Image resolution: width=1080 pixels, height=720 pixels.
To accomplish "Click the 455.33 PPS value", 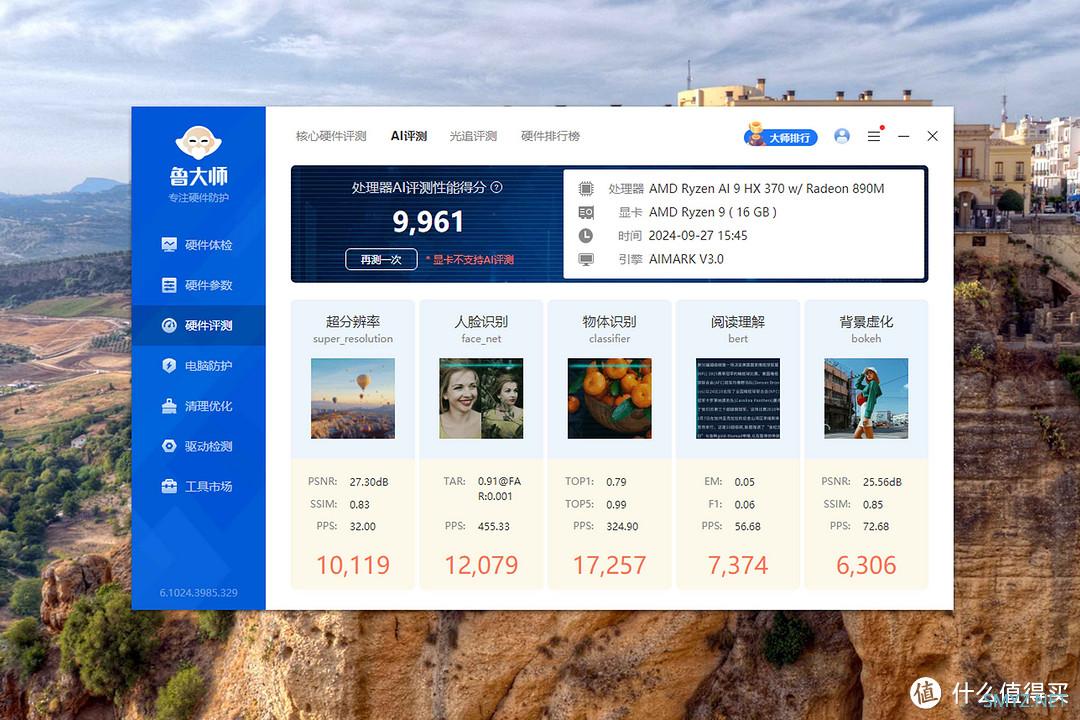I will (494, 526).
